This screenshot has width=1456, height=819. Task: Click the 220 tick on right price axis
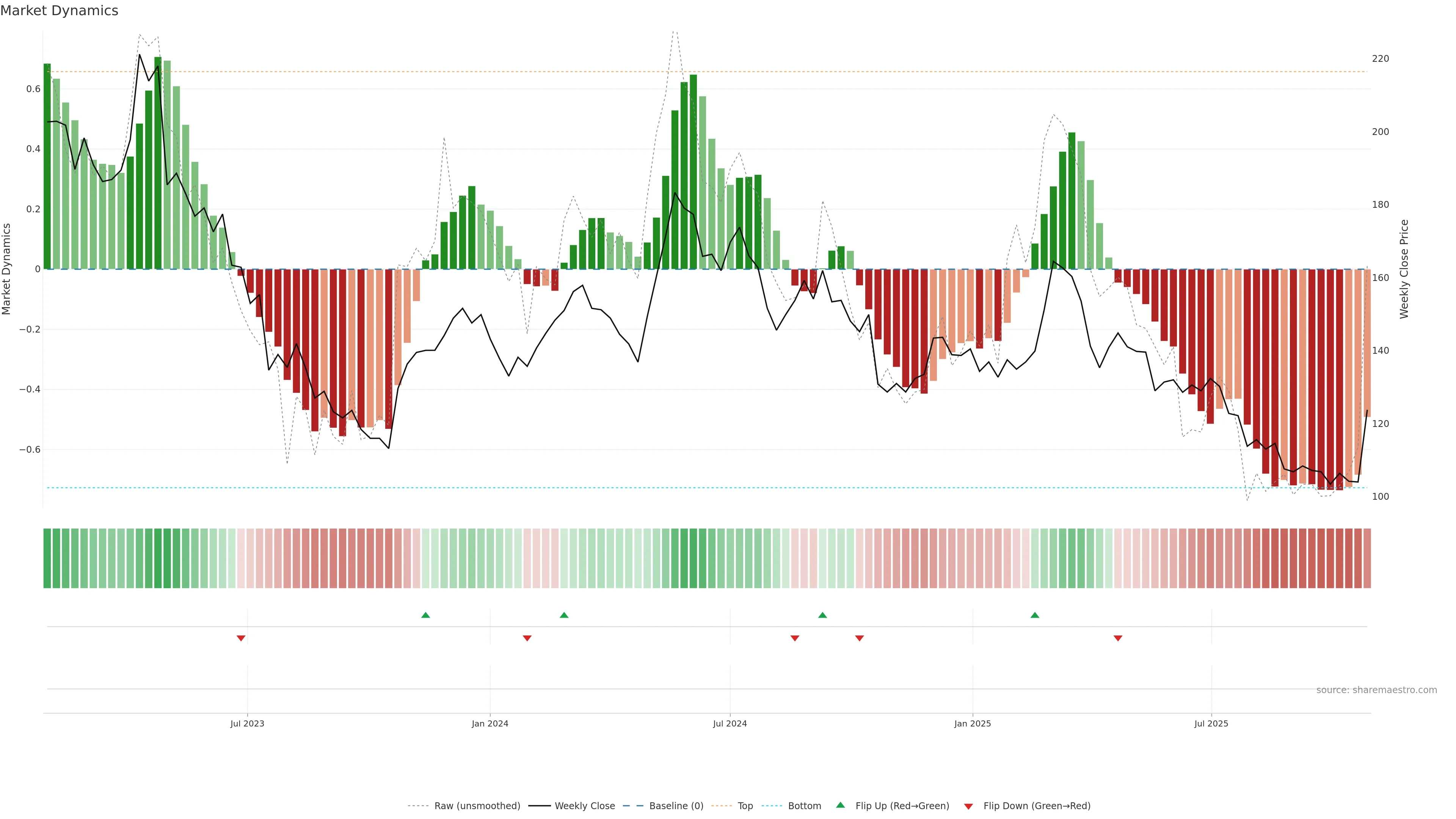point(1380,59)
